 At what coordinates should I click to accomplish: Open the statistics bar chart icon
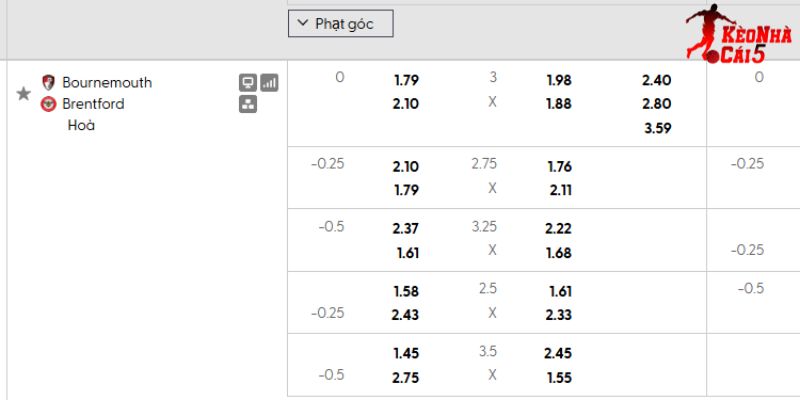269,83
